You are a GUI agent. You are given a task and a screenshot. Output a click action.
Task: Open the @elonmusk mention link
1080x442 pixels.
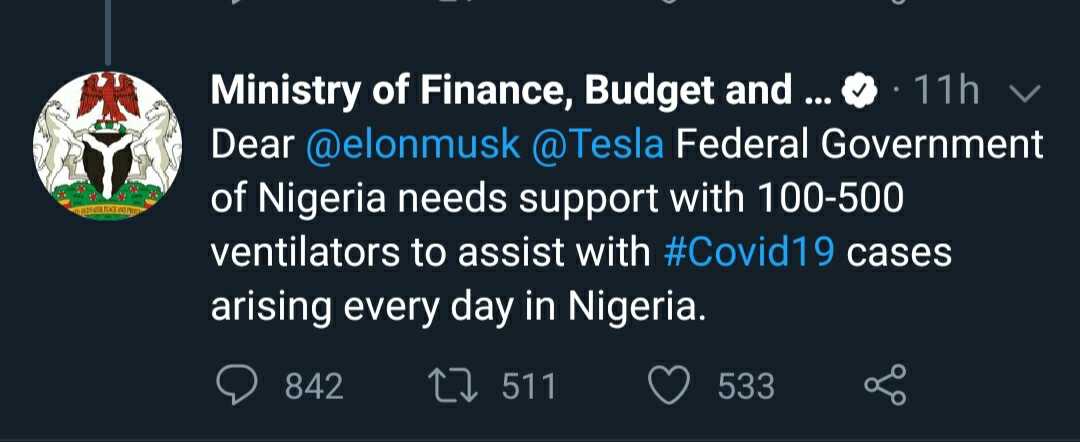pyautogui.click(x=412, y=146)
